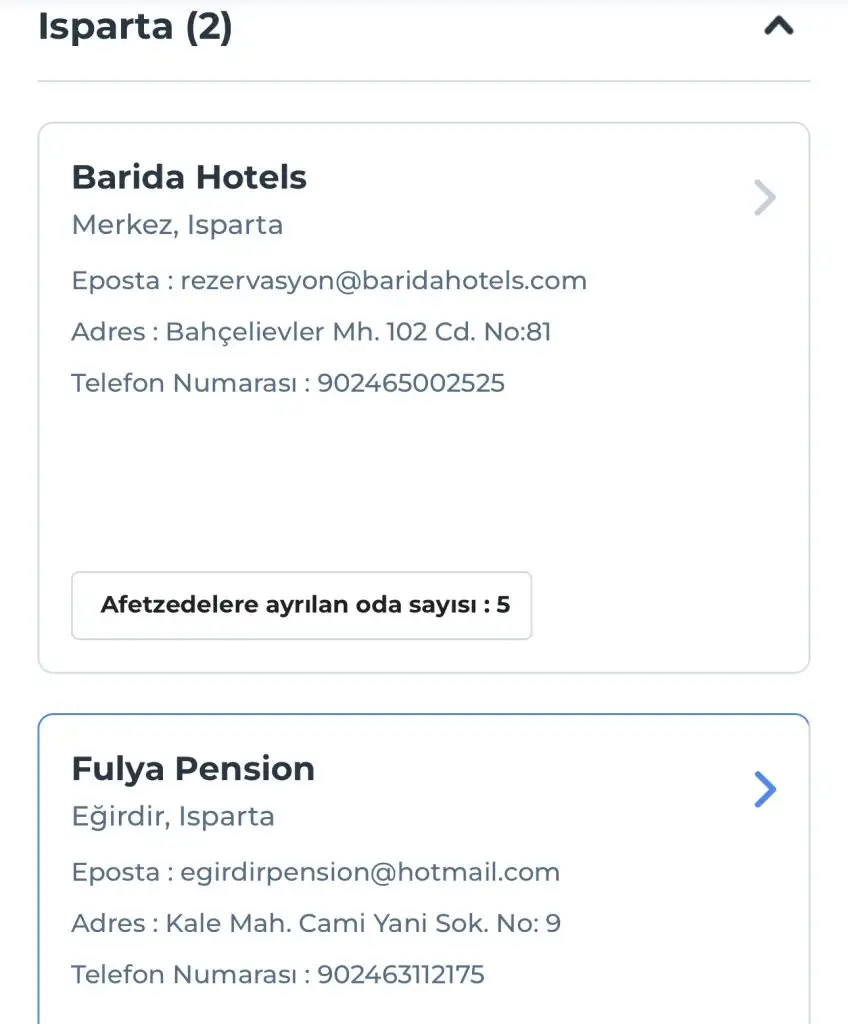848x1024 pixels.
Task: Select the Barida Hotels title
Action: [189, 178]
